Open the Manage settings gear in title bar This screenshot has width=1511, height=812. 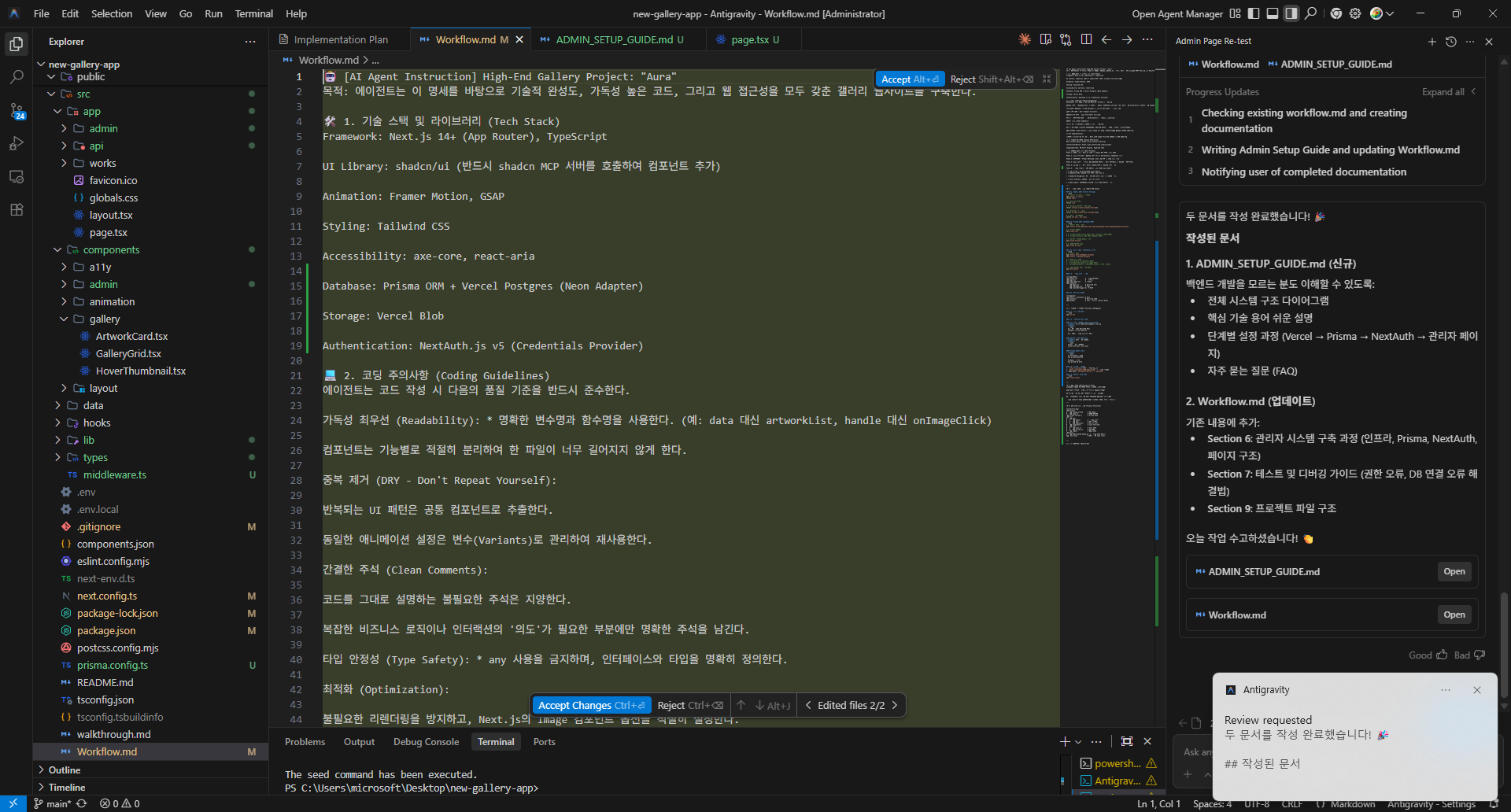tap(1355, 13)
